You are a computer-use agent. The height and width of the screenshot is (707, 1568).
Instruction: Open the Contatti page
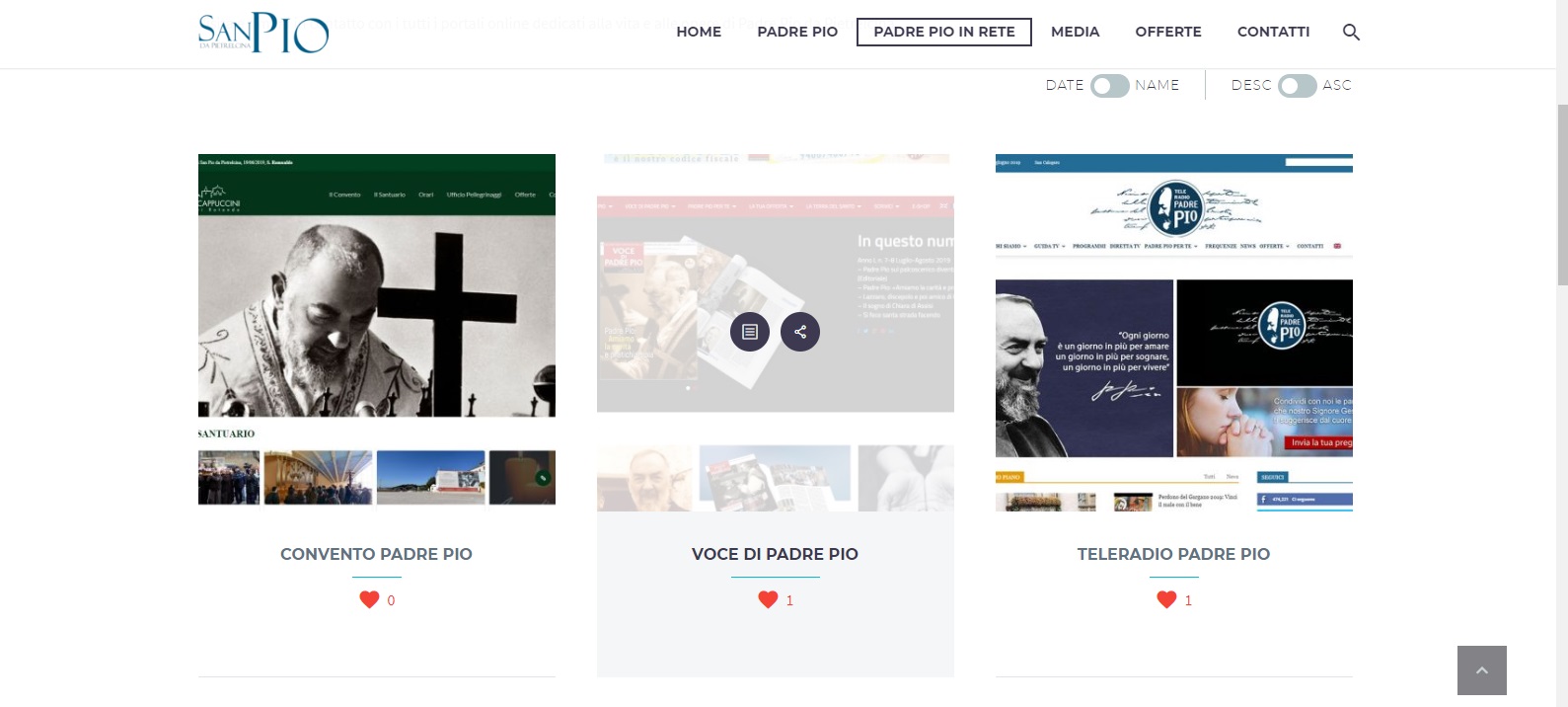coord(1273,32)
